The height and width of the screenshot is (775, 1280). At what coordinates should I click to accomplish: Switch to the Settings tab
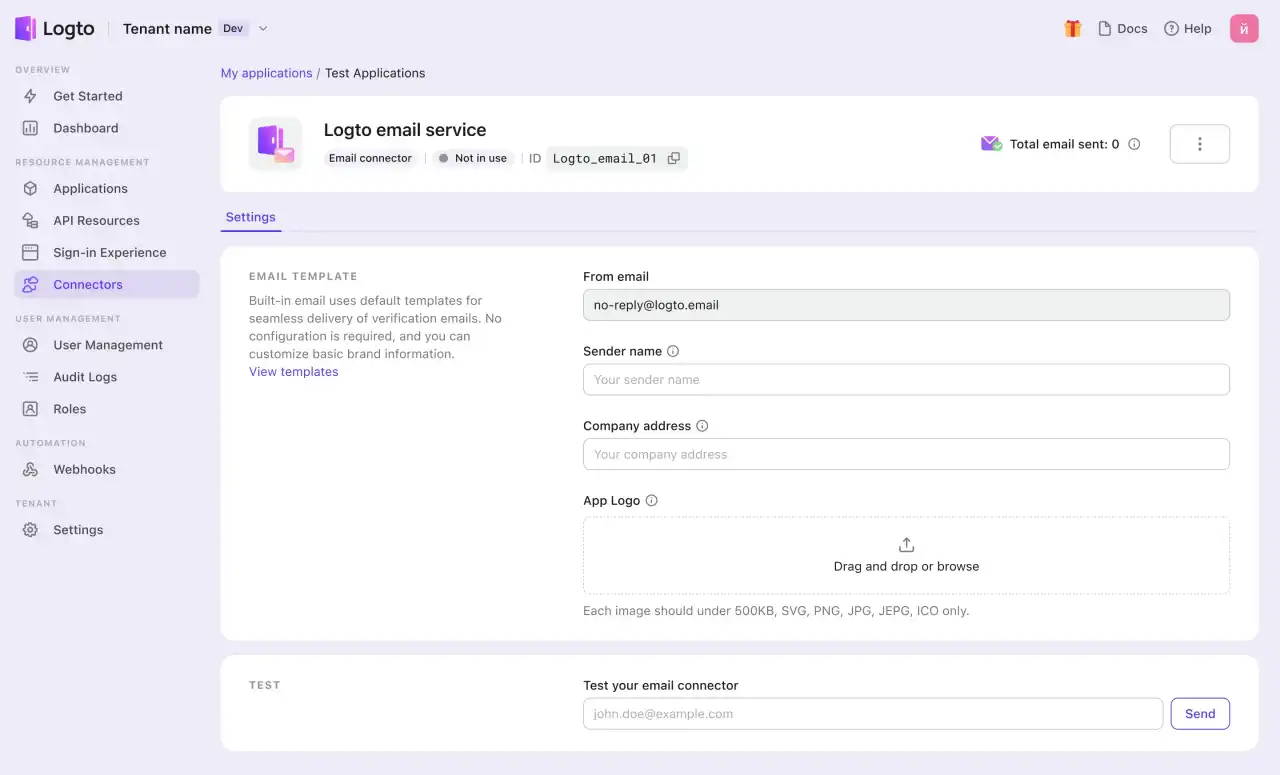(250, 217)
